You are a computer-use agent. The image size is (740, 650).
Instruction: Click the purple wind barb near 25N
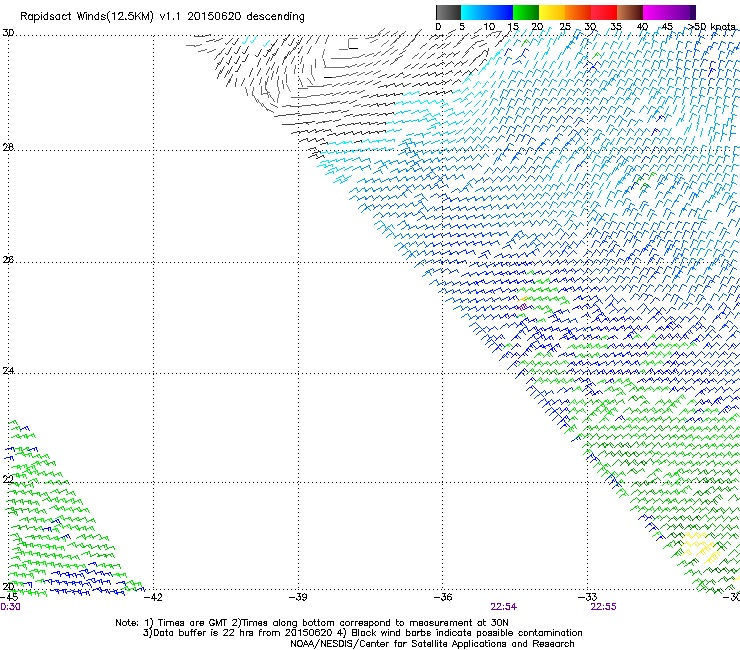point(522,307)
